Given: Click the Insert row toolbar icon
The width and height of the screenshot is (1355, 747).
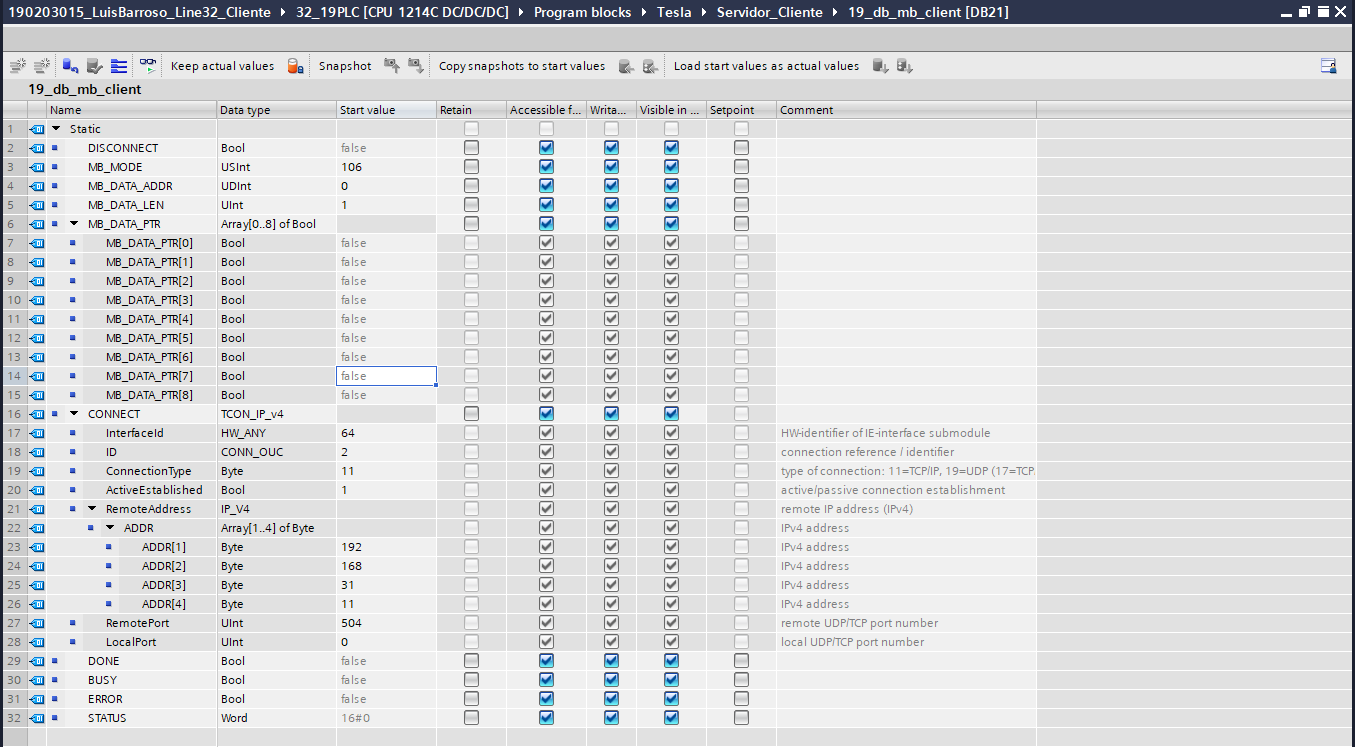Looking at the screenshot, I should click(17, 66).
